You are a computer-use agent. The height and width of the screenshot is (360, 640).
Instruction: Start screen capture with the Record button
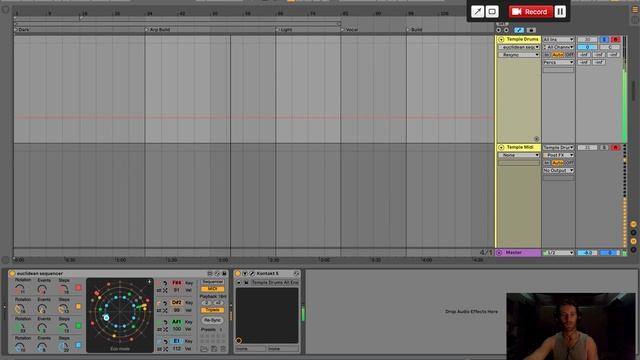tap(530, 11)
